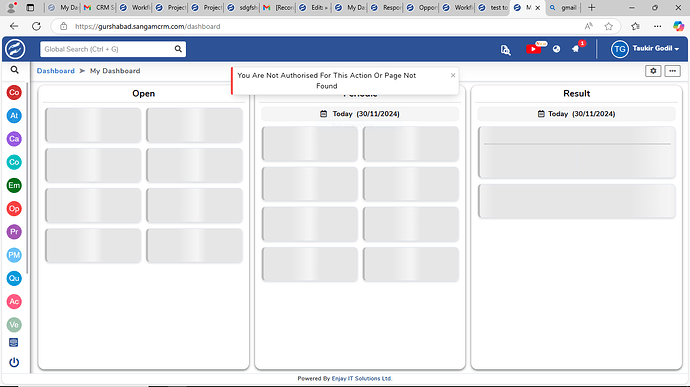The image size is (690, 387).
Task: Click the Dashboard breadcrumb link
Action: click(x=55, y=71)
